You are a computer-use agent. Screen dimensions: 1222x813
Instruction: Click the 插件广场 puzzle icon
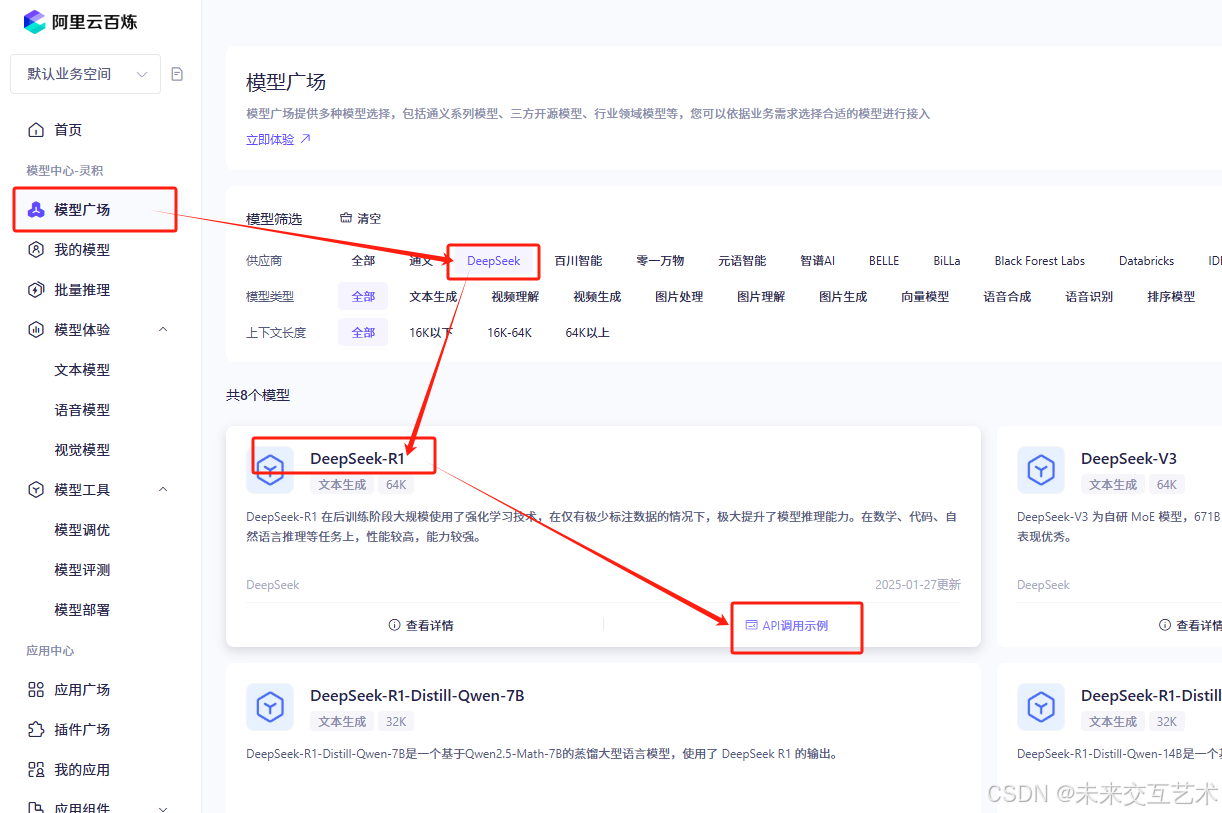[x=36, y=730]
